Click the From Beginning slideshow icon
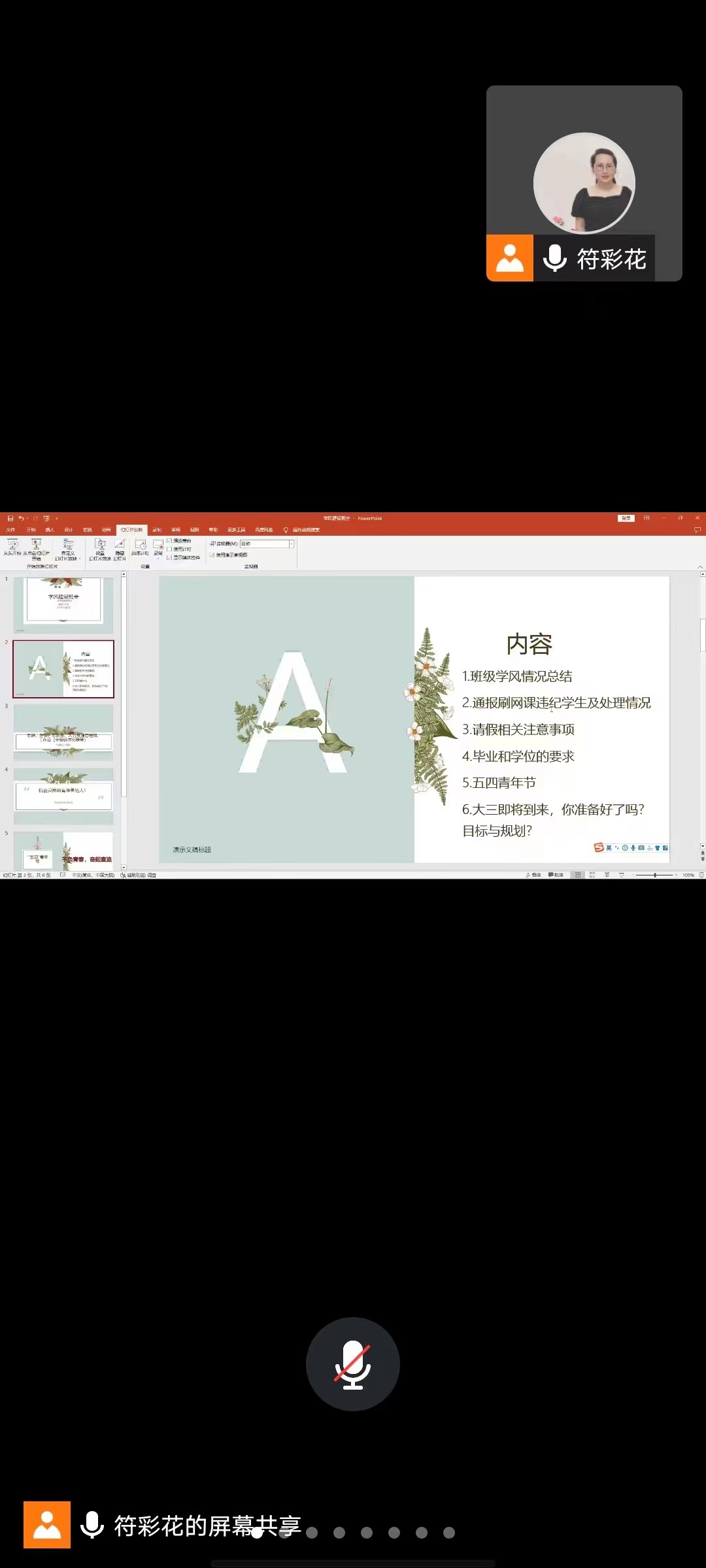 point(12,546)
